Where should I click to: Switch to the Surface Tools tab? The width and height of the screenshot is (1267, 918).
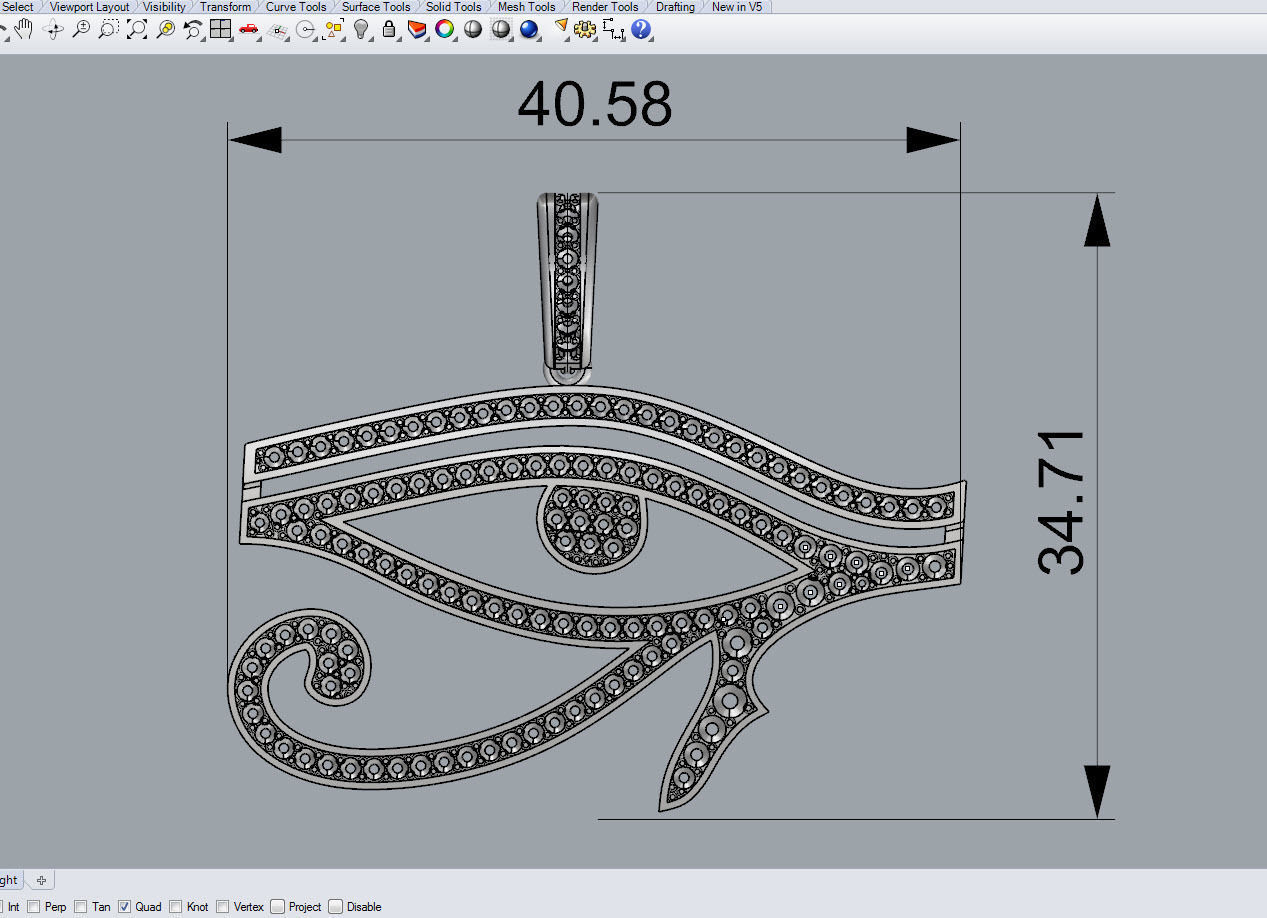pyautogui.click(x=376, y=7)
